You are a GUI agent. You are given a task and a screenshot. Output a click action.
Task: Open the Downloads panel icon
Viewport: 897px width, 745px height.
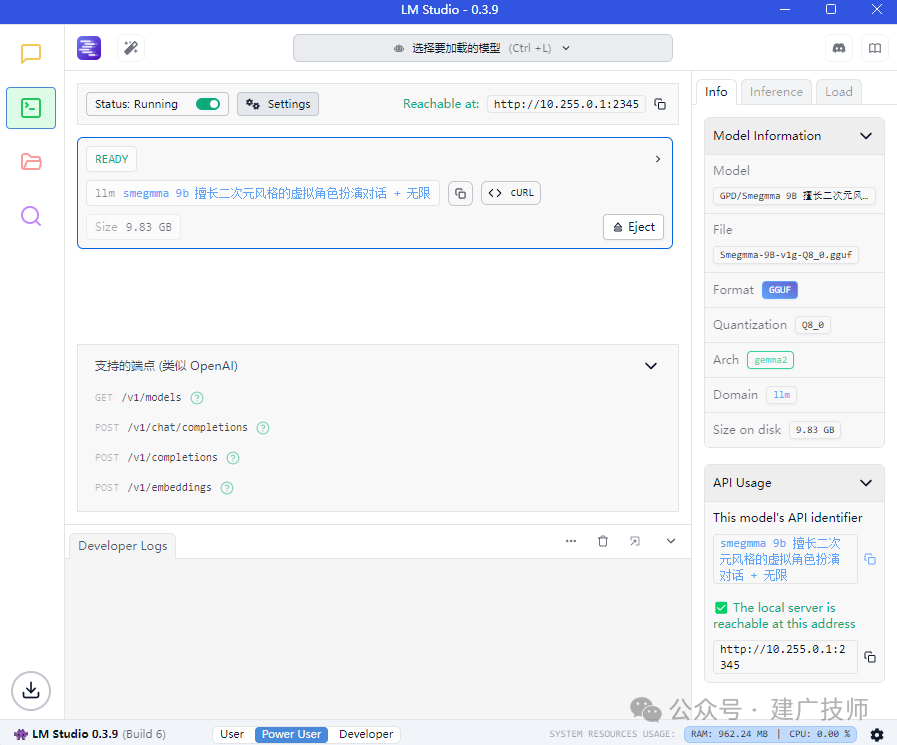[31, 691]
